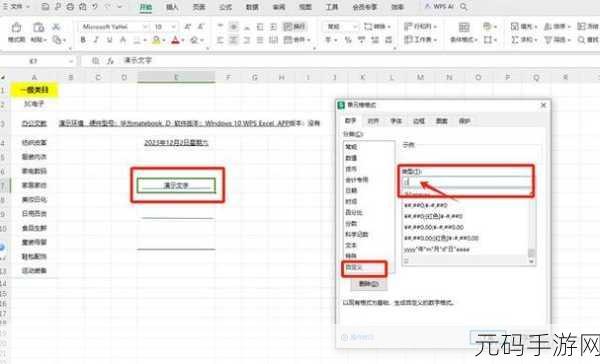Select cell with 演示文字
The width and height of the screenshot is (600, 364).
(176, 185)
